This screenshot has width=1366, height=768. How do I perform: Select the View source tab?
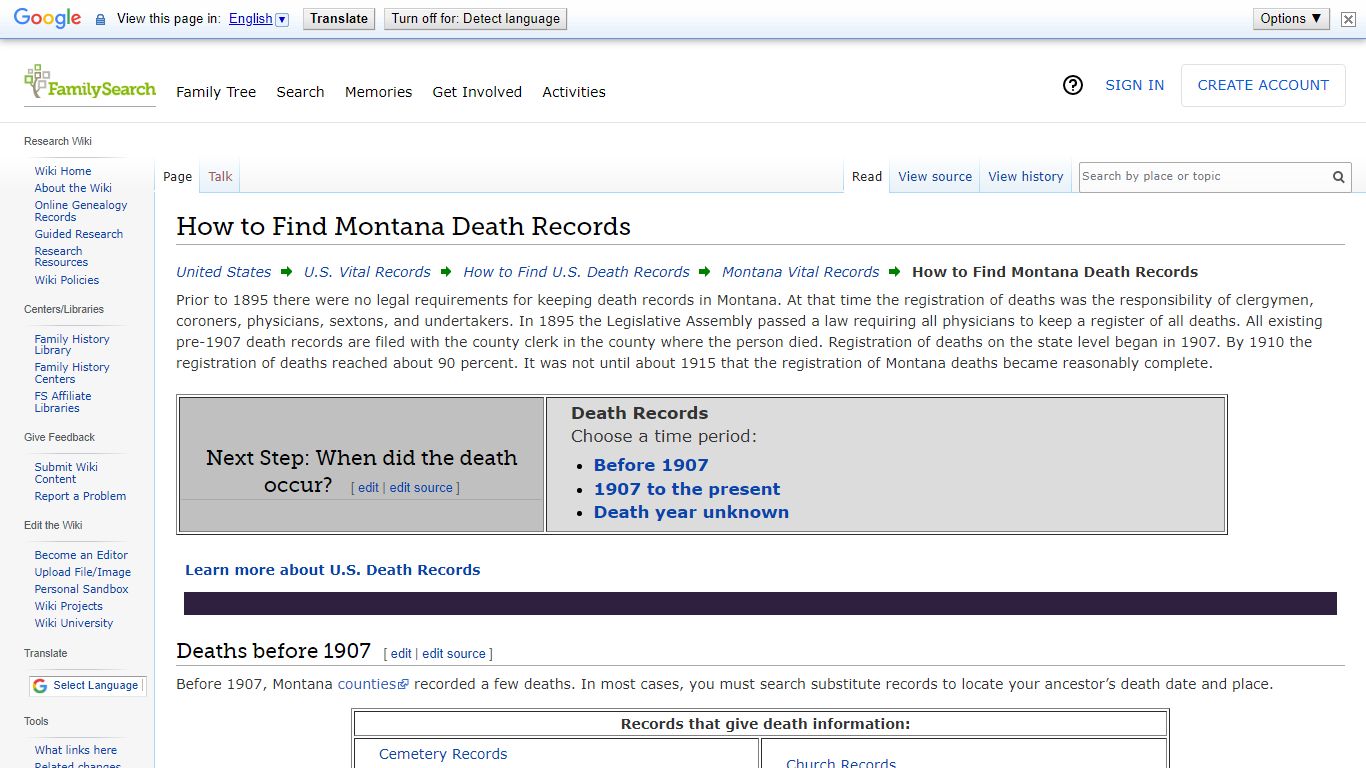[935, 176]
